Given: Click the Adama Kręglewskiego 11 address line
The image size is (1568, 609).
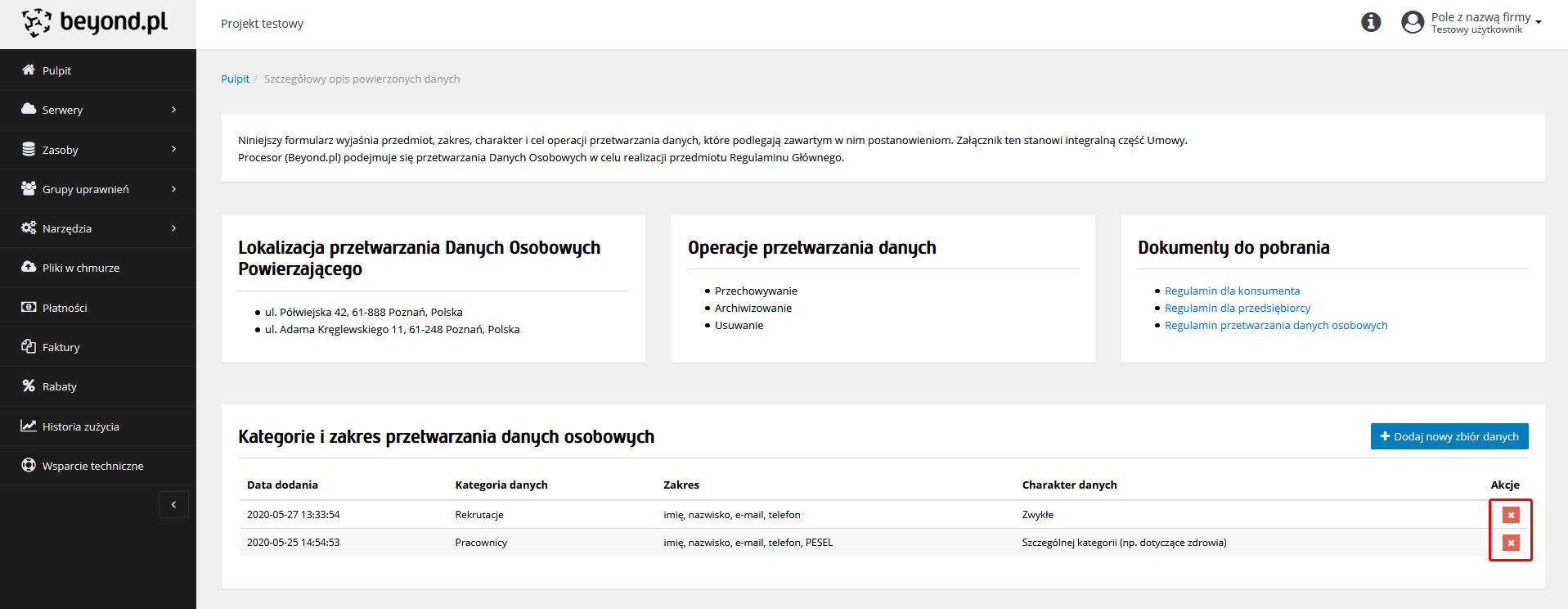Looking at the screenshot, I should 392,329.
